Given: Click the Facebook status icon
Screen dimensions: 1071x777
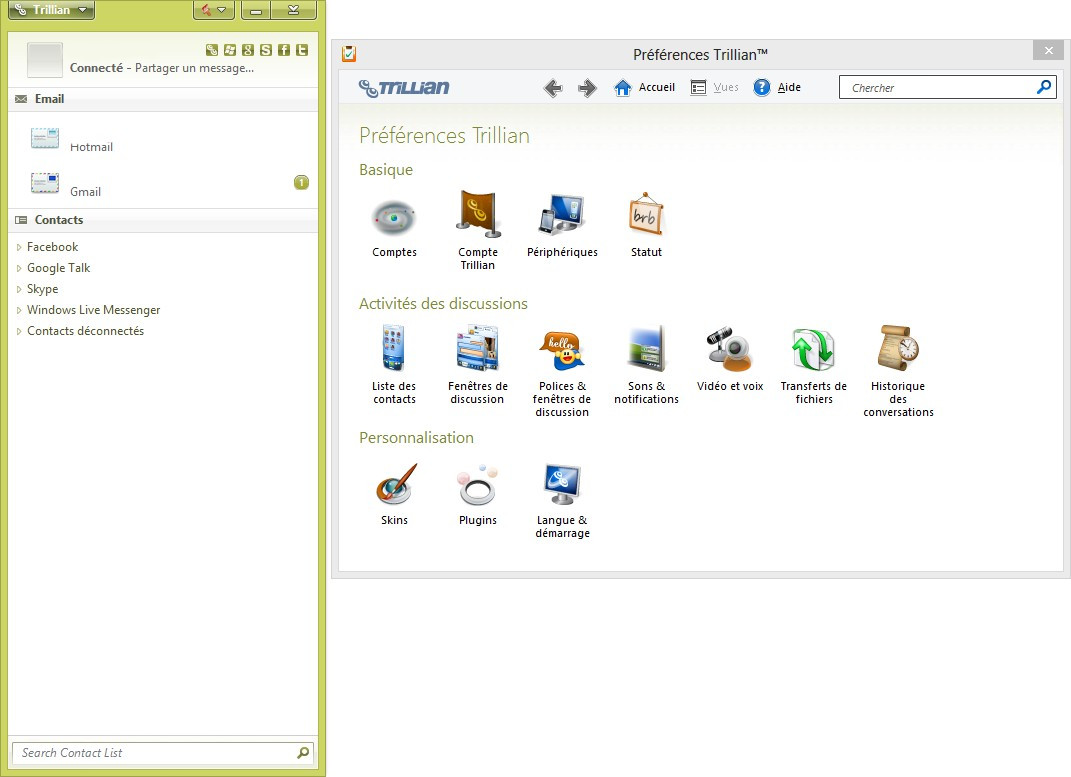Looking at the screenshot, I should [x=284, y=50].
